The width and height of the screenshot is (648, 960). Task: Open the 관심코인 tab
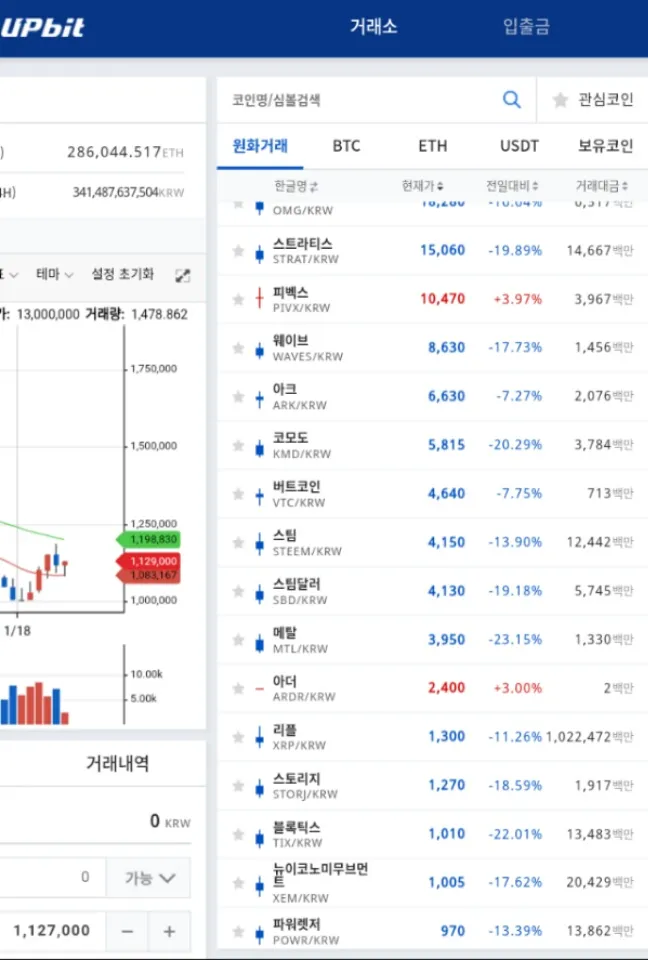click(593, 100)
